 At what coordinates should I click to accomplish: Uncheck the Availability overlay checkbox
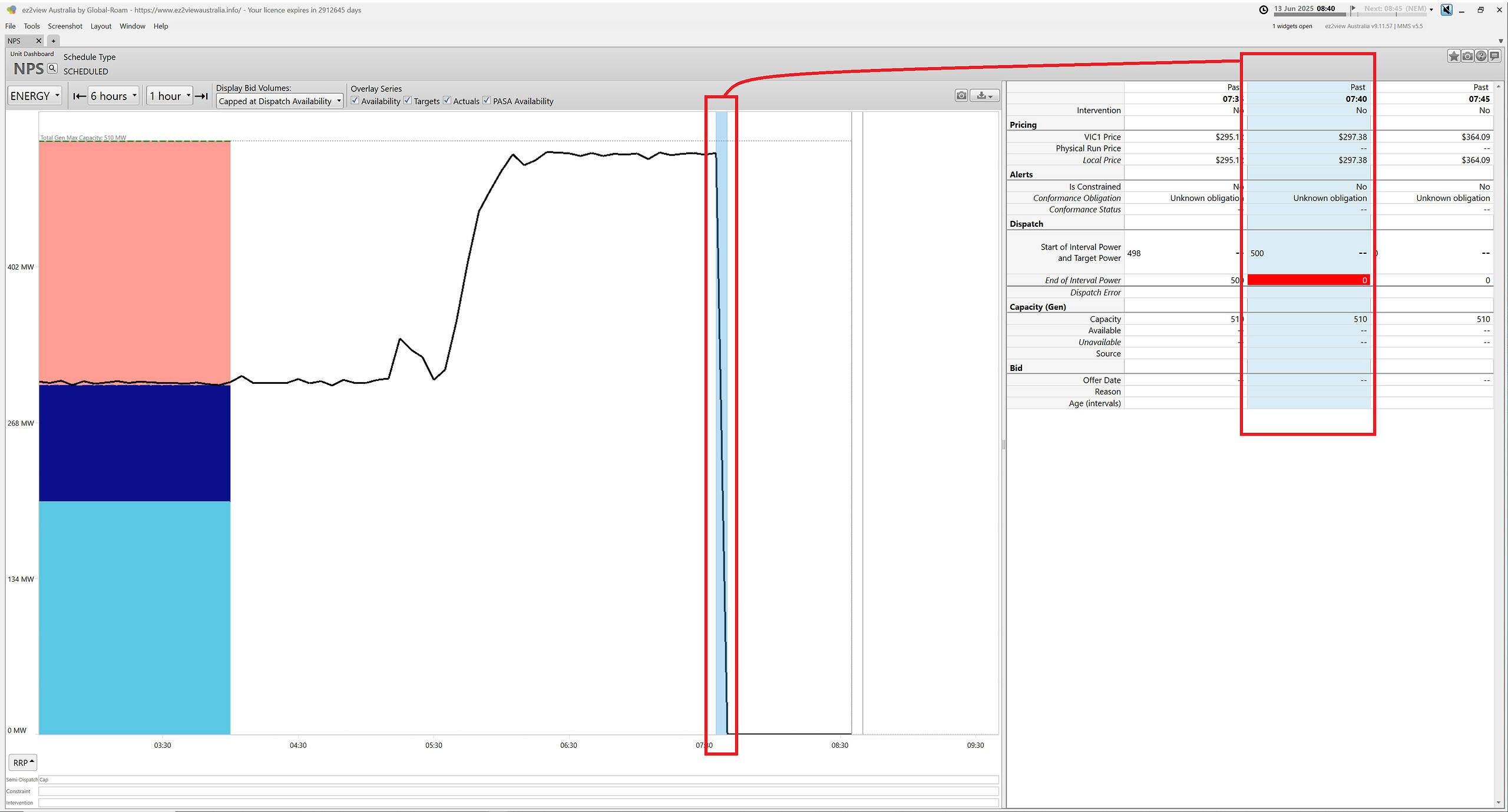click(355, 101)
